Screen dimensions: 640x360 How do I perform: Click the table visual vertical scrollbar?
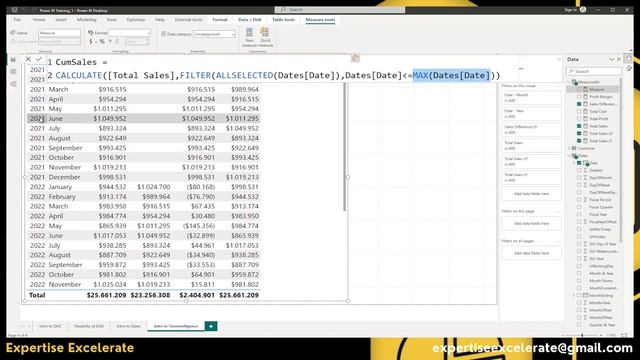point(345,147)
